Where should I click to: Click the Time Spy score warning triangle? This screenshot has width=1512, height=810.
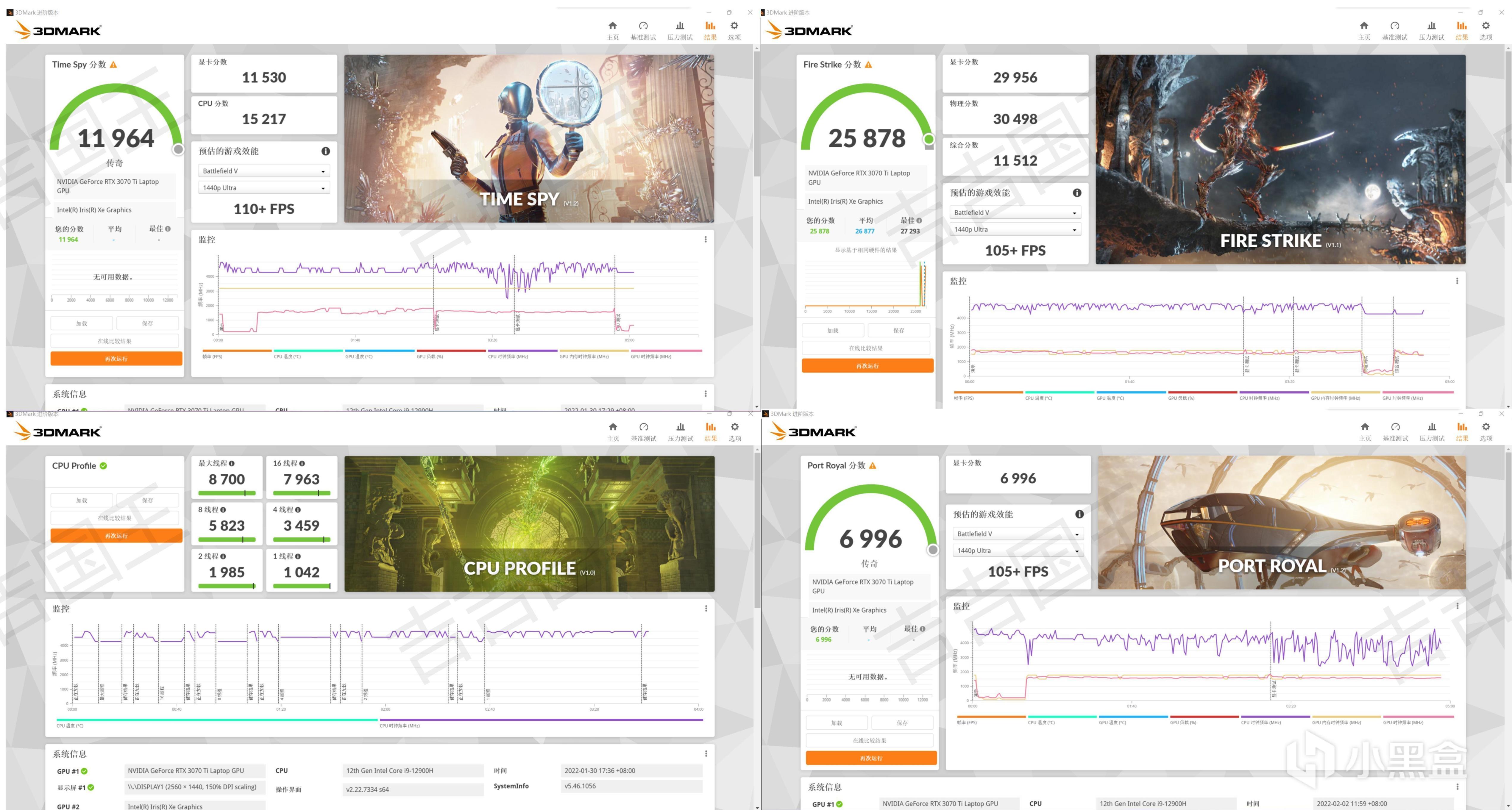tap(113, 65)
